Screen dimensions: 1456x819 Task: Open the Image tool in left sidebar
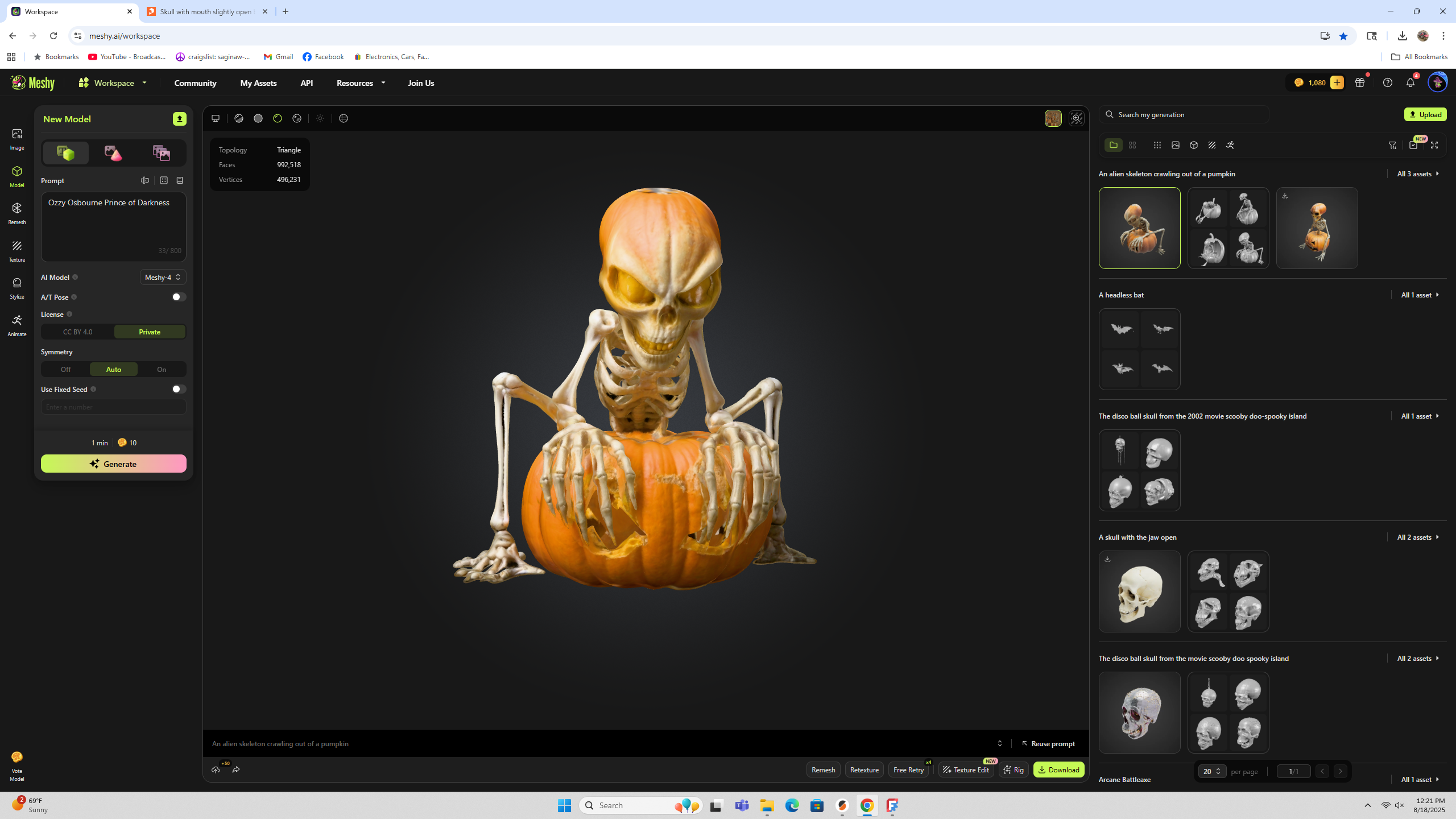(x=17, y=139)
